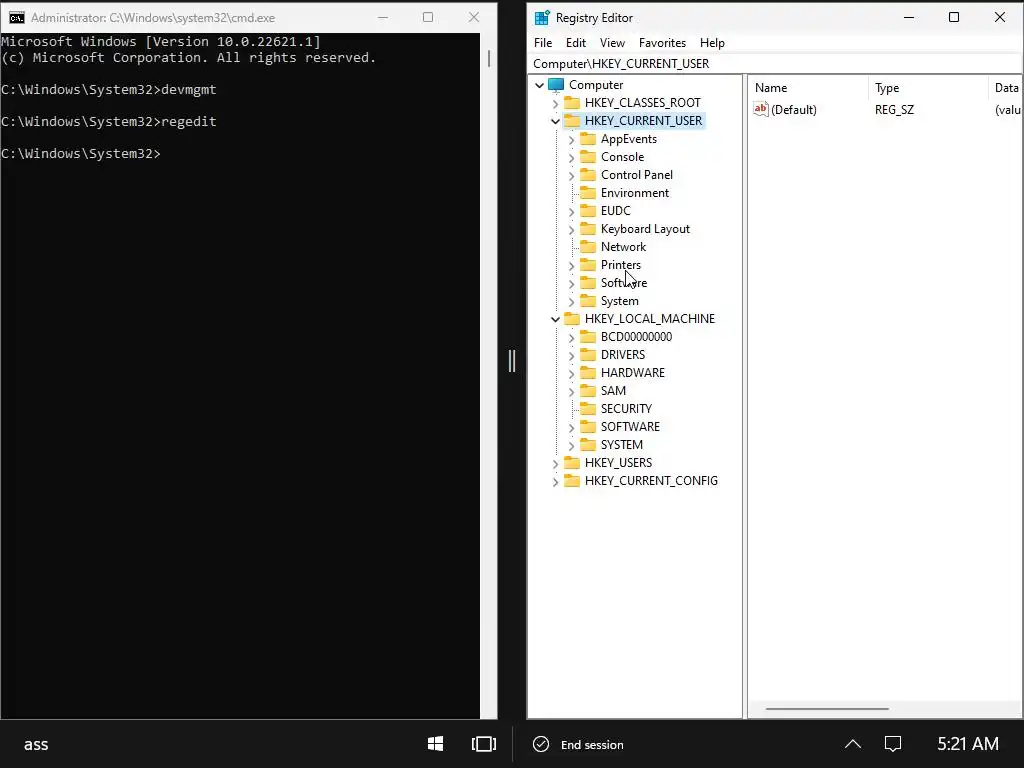1024x768 pixels.
Task: Sort values by the Type column header
Action: tap(928, 88)
